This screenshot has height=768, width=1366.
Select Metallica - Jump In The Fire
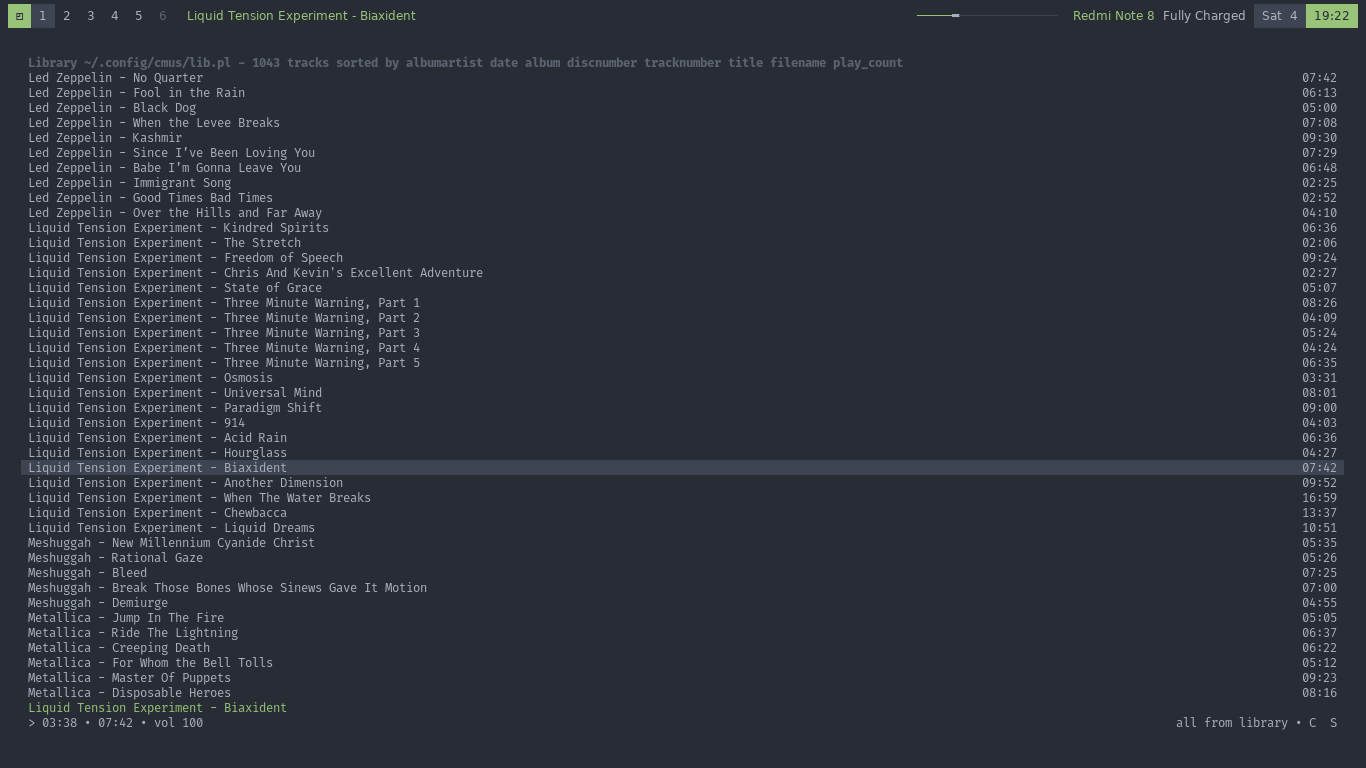[x=682, y=618]
